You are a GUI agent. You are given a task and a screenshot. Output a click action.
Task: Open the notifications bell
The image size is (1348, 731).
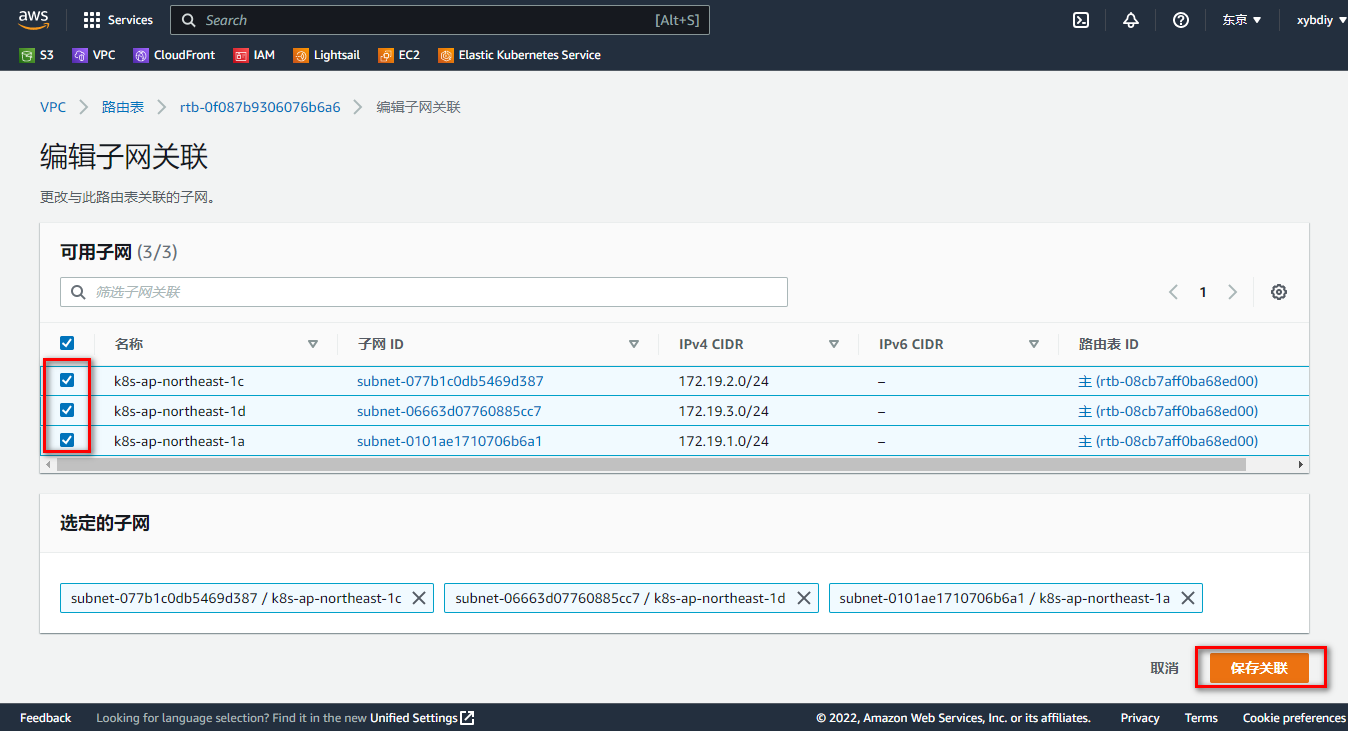1131,20
